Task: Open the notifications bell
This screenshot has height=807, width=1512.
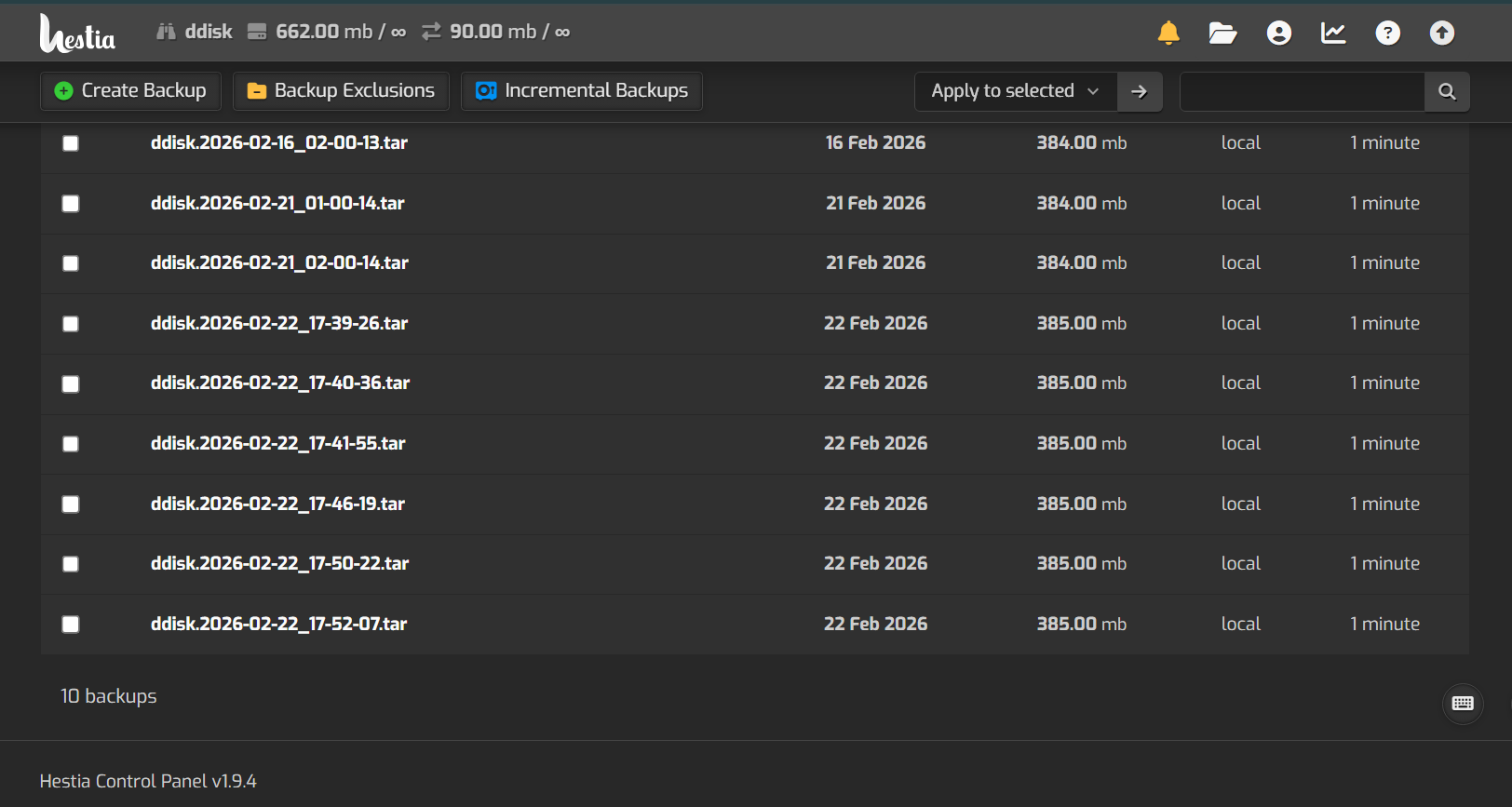Action: click(x=1168, y=34)
